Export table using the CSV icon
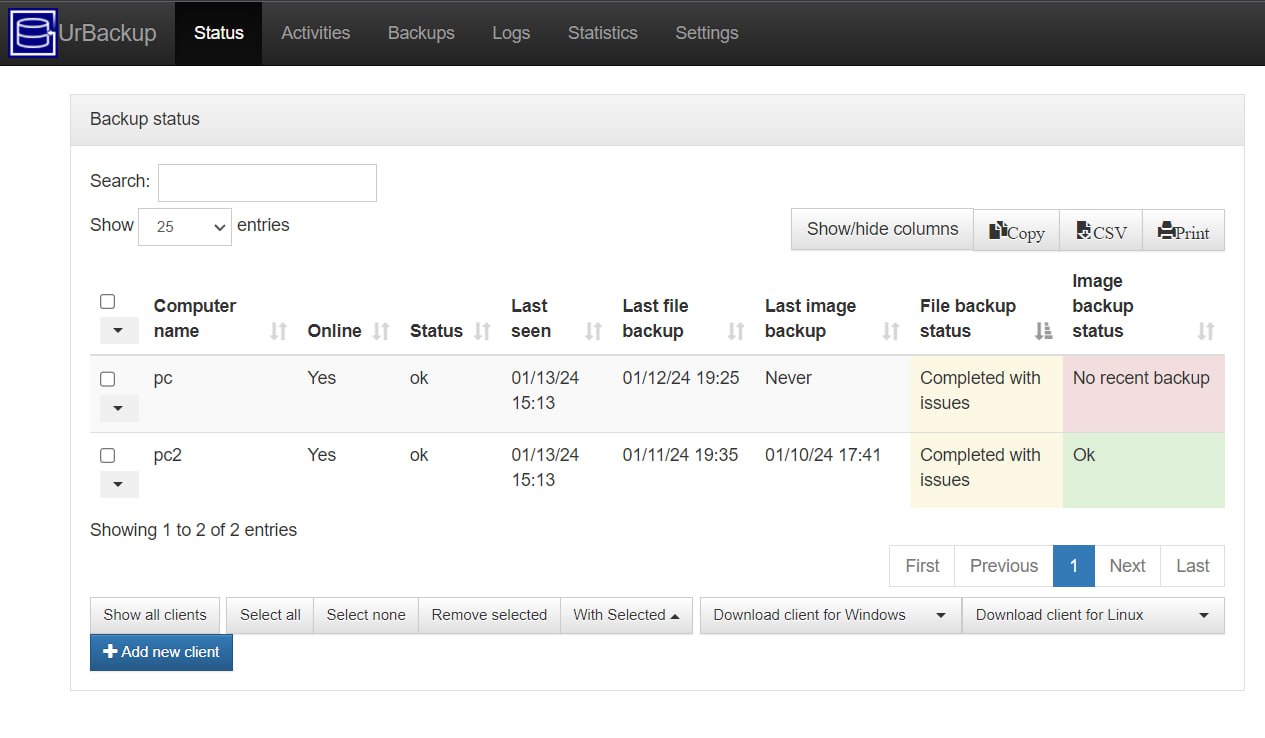Screen dimensions: 1265x738 pyautogui.click(x=1100, y=231)
